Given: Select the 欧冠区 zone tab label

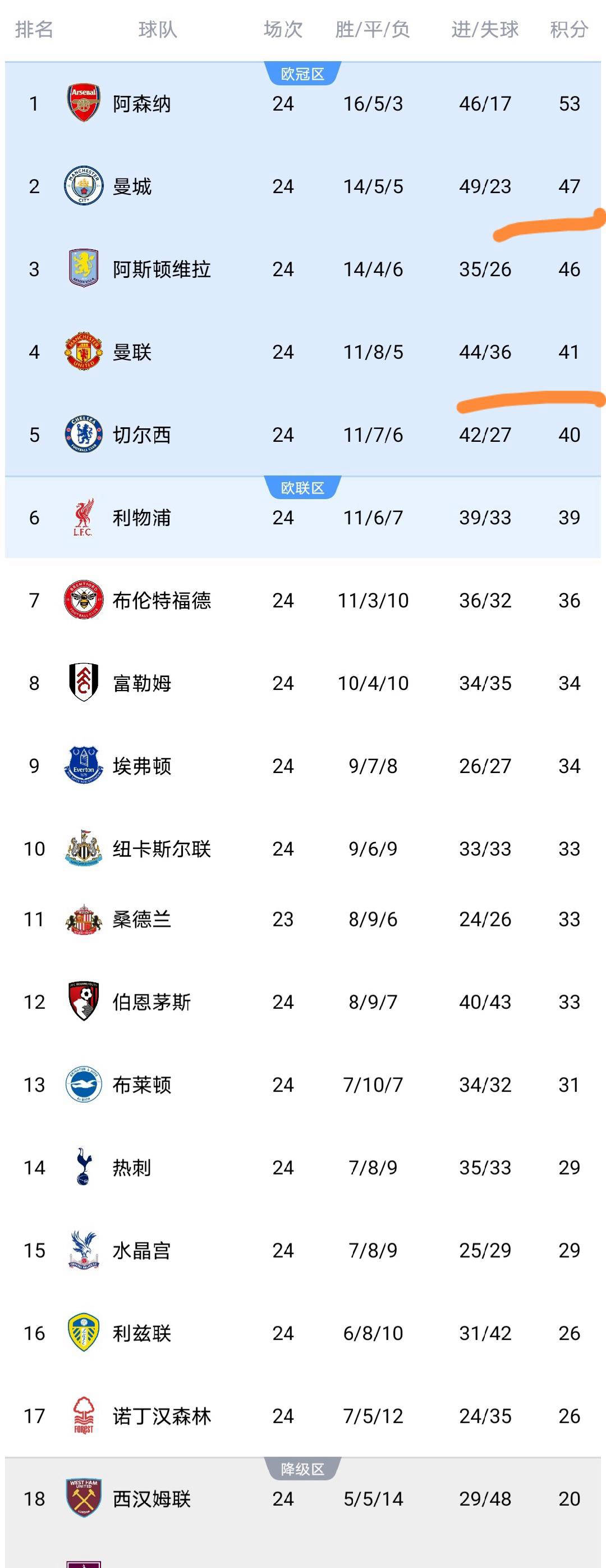Looking at the screenshot, I should (x=302, y=74).
